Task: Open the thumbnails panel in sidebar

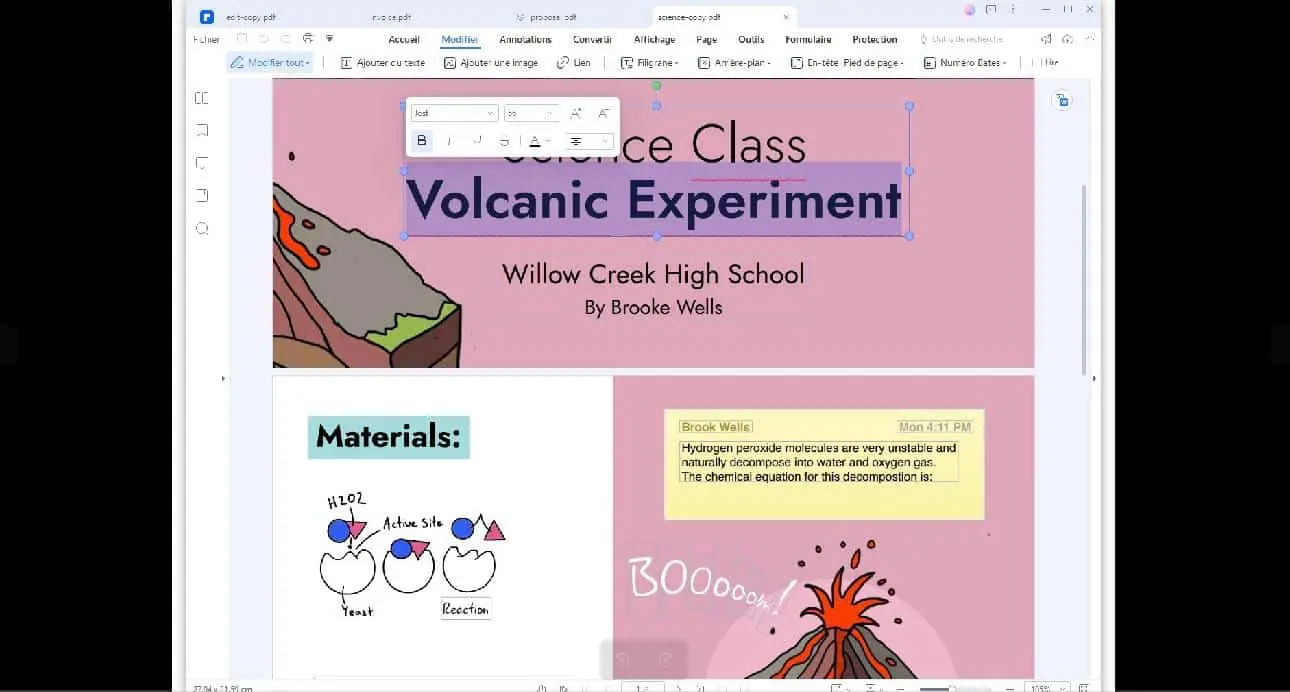Action: (x=202, y=98)
